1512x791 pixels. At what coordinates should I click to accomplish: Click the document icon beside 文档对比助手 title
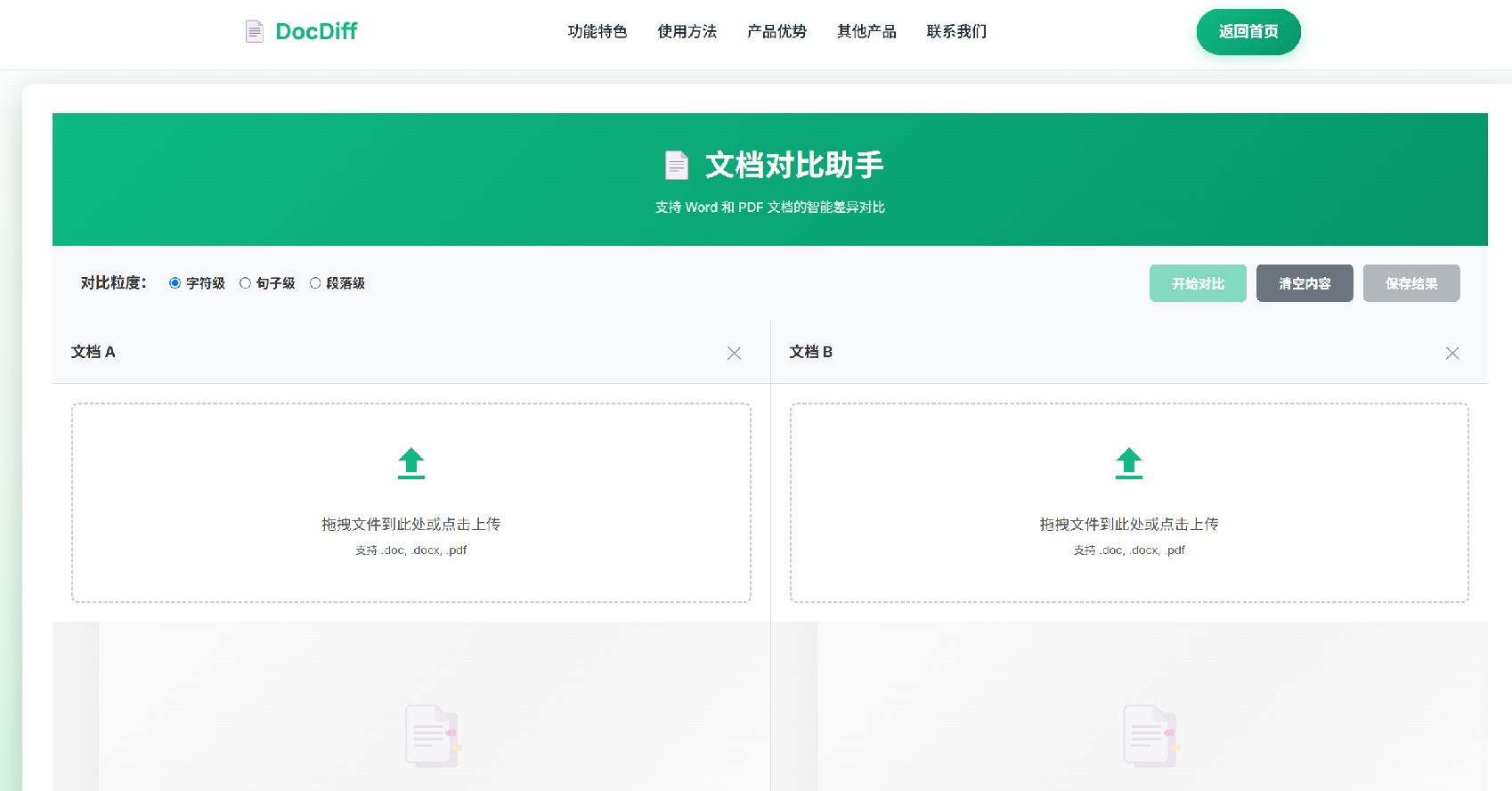pyautogui.click(x=677, y=166)
